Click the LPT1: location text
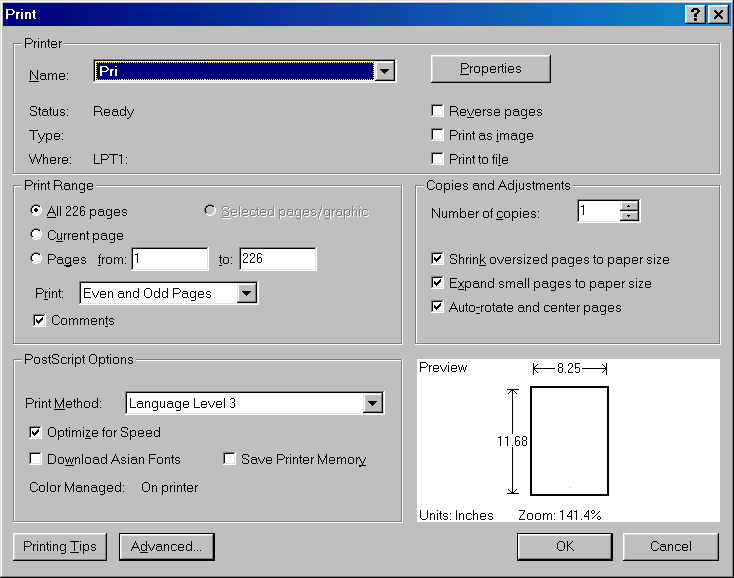Image resolution: width=734 pixels, height=578 pixels. point(110,159)
